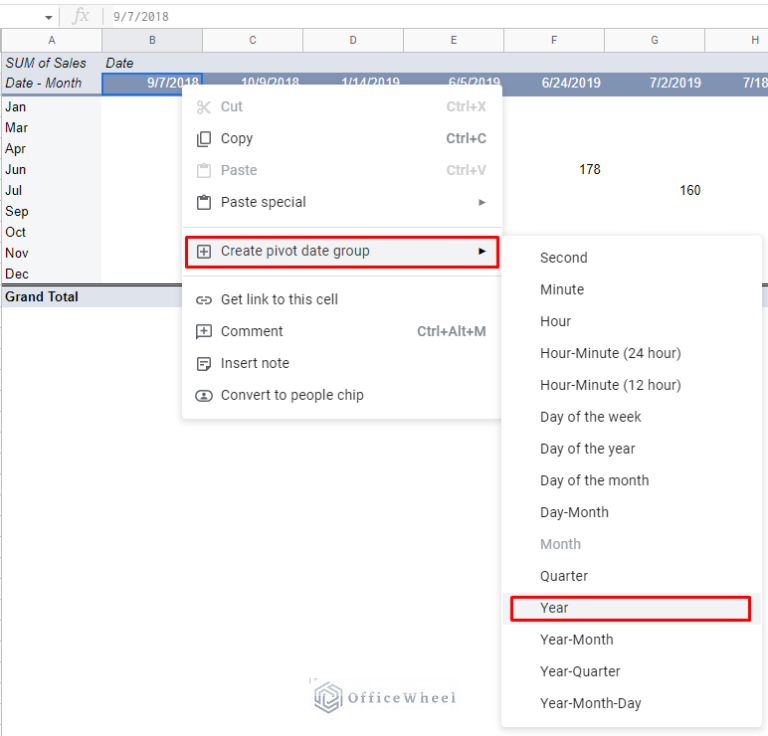
Task: Expand Create pivot date group submenu arrow
Action: pos(482,251)
